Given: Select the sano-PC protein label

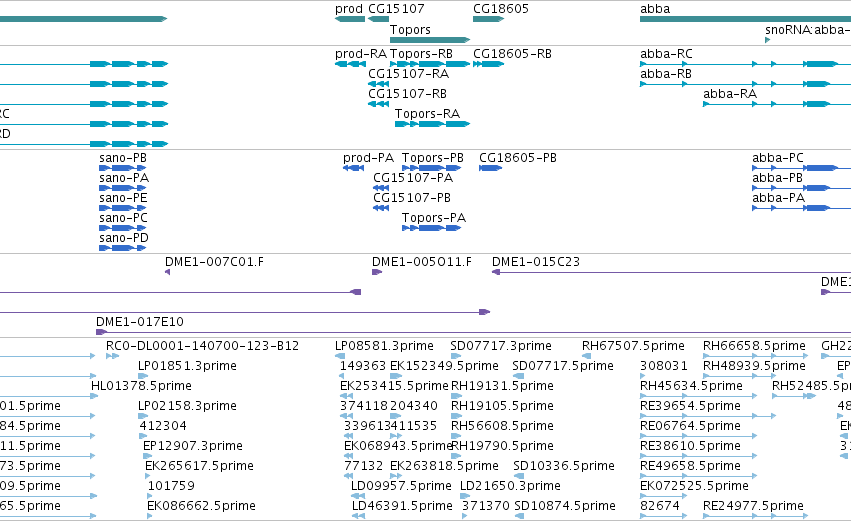Looking at the screenshot, I should (123, 218).
